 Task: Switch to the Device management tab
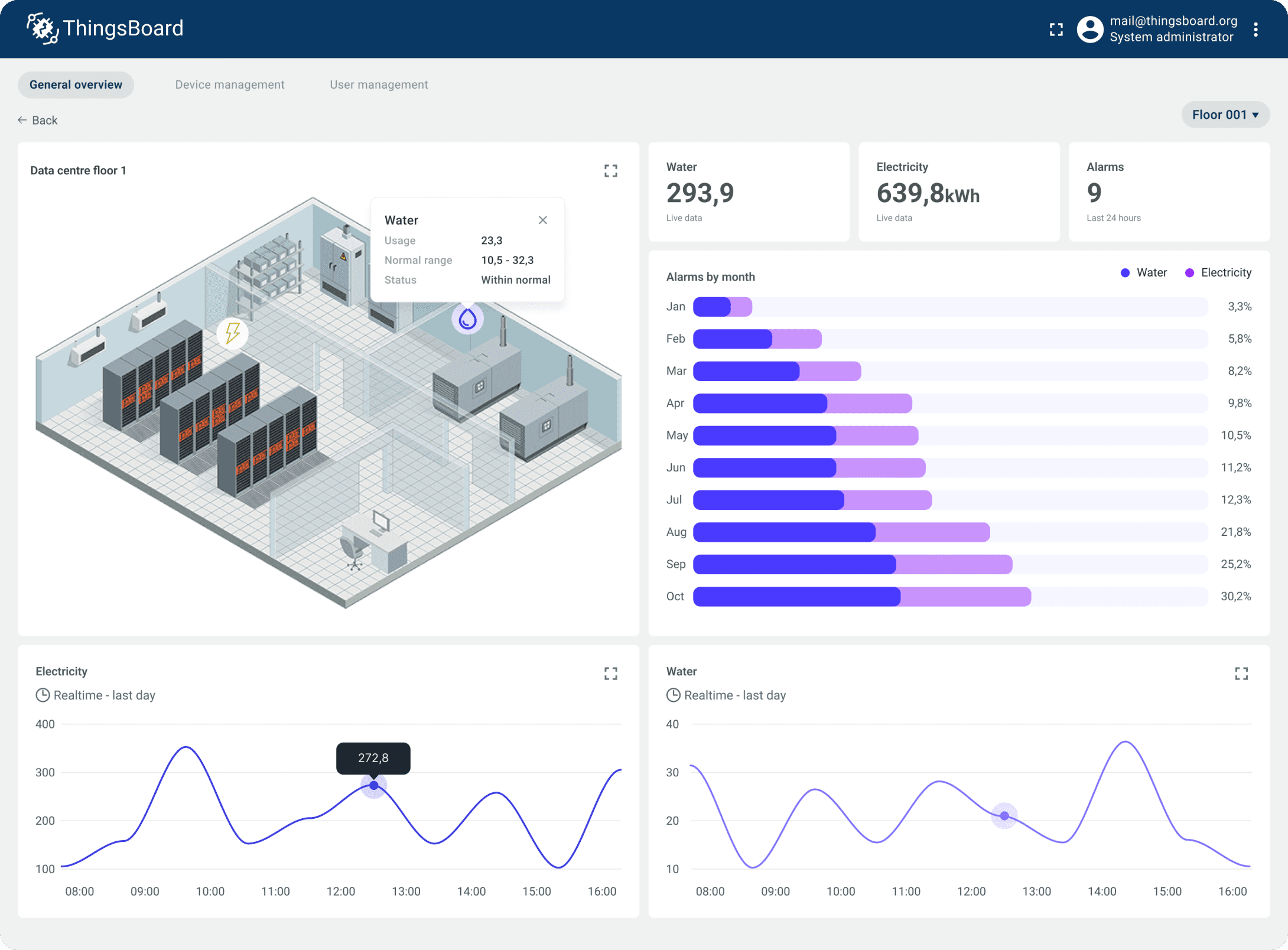(x=230, y=84)
